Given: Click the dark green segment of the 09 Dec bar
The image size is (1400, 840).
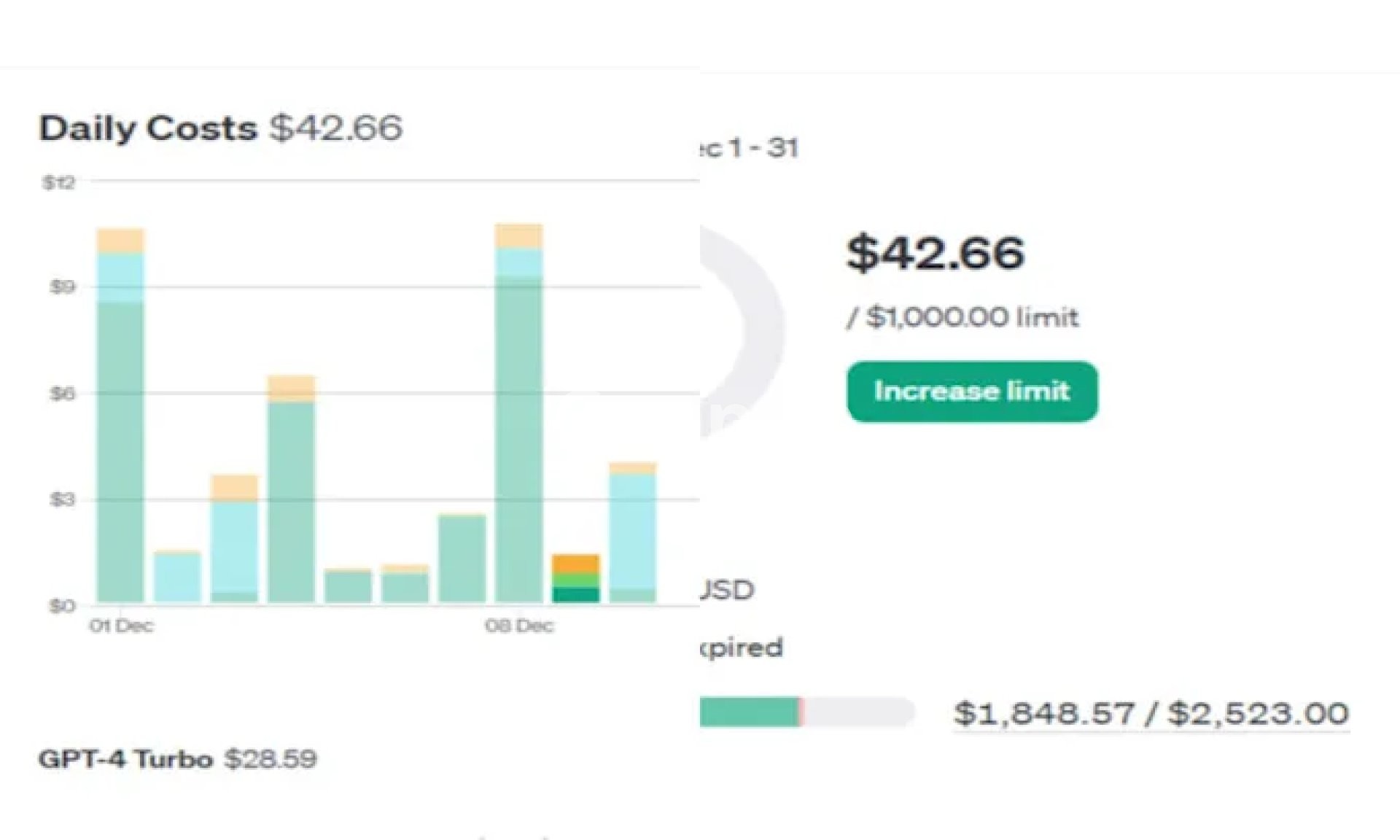Looking at the screenshot, I should click(x=575, y=595).
